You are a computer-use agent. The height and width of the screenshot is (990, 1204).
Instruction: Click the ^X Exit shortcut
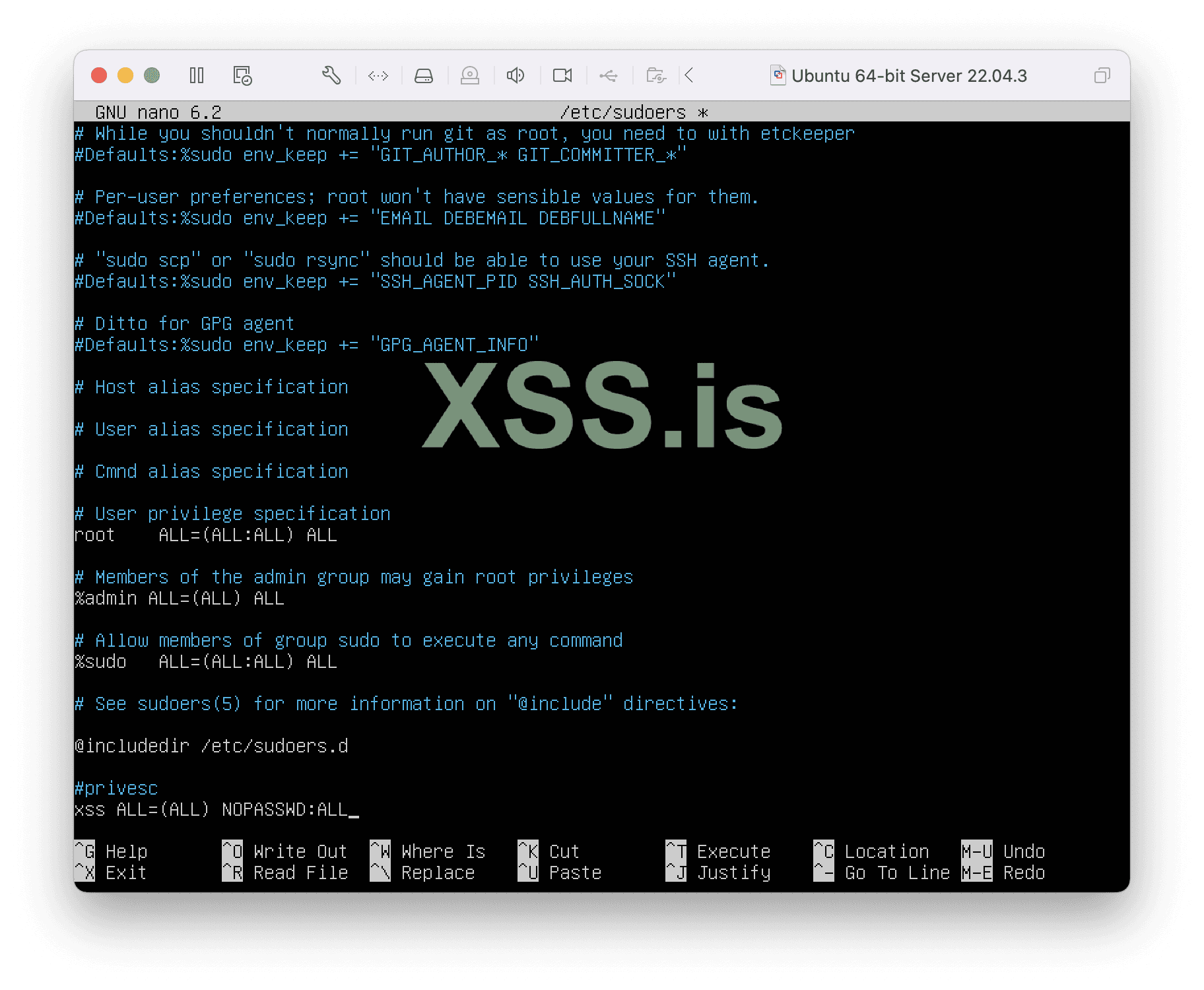(111, 873)
